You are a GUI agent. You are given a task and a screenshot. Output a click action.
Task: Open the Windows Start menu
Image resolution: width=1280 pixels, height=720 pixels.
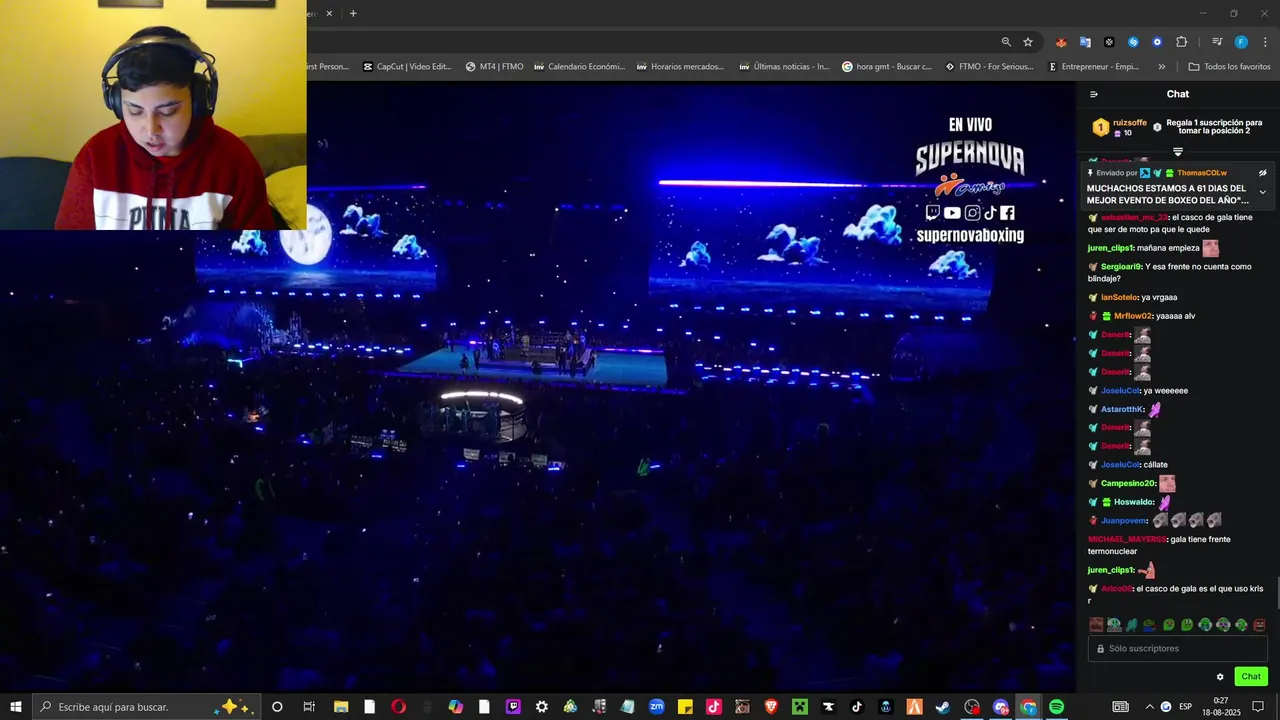[x=14, y=707]
